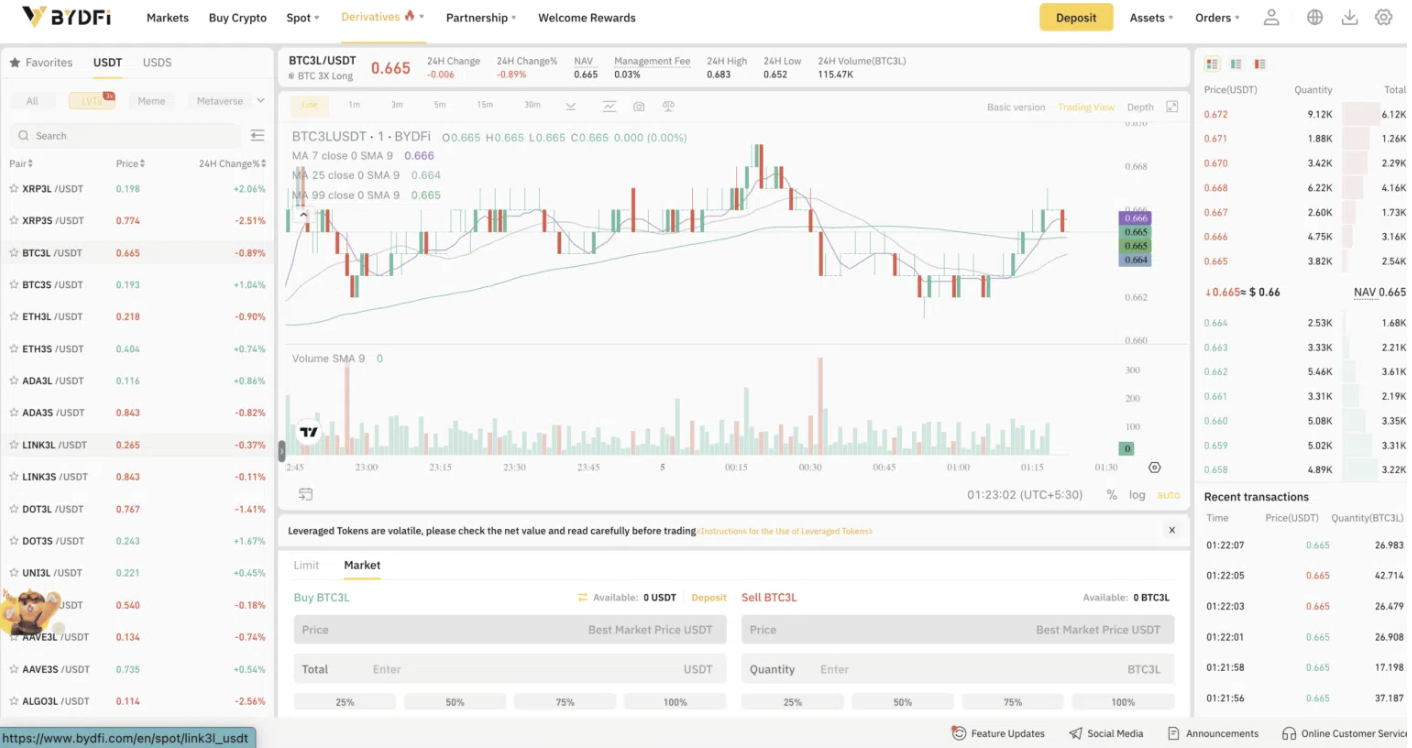1412x748 pixels.
Task: Expand more chart time intervals
Action: 571,106
